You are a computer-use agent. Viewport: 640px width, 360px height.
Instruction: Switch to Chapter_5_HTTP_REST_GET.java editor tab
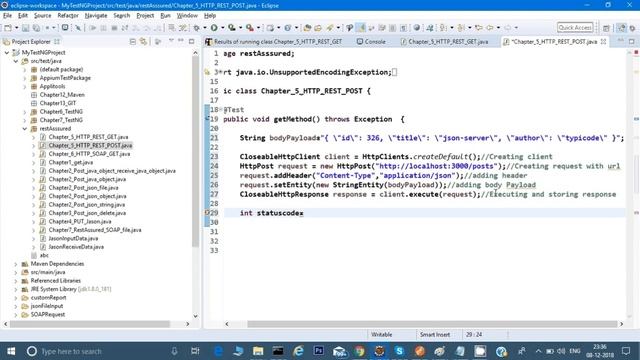coord(445,42)
